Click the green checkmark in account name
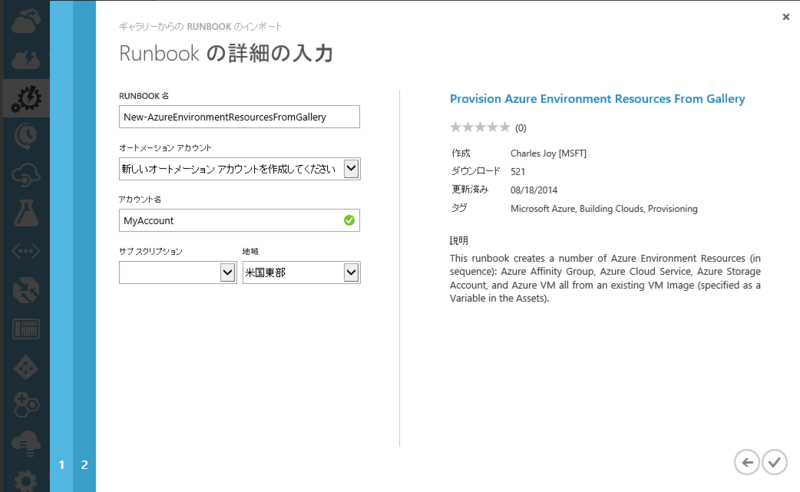The image size is (800, 492). click(349, 220)
